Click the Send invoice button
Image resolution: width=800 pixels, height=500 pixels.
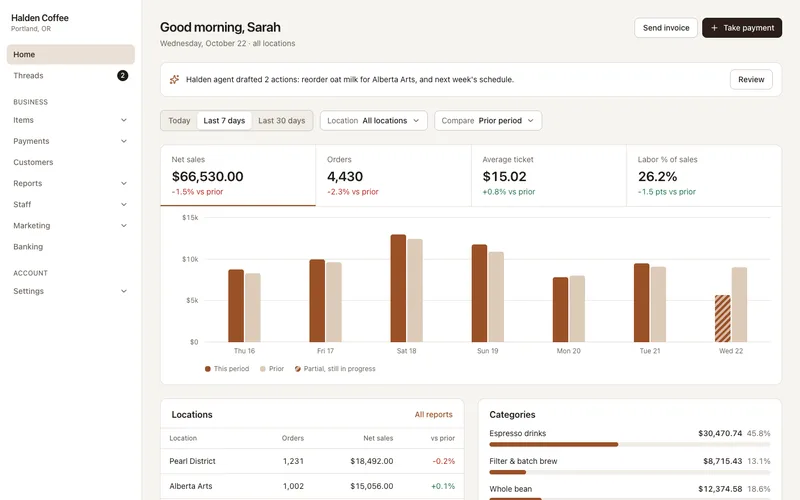[666, 28]
